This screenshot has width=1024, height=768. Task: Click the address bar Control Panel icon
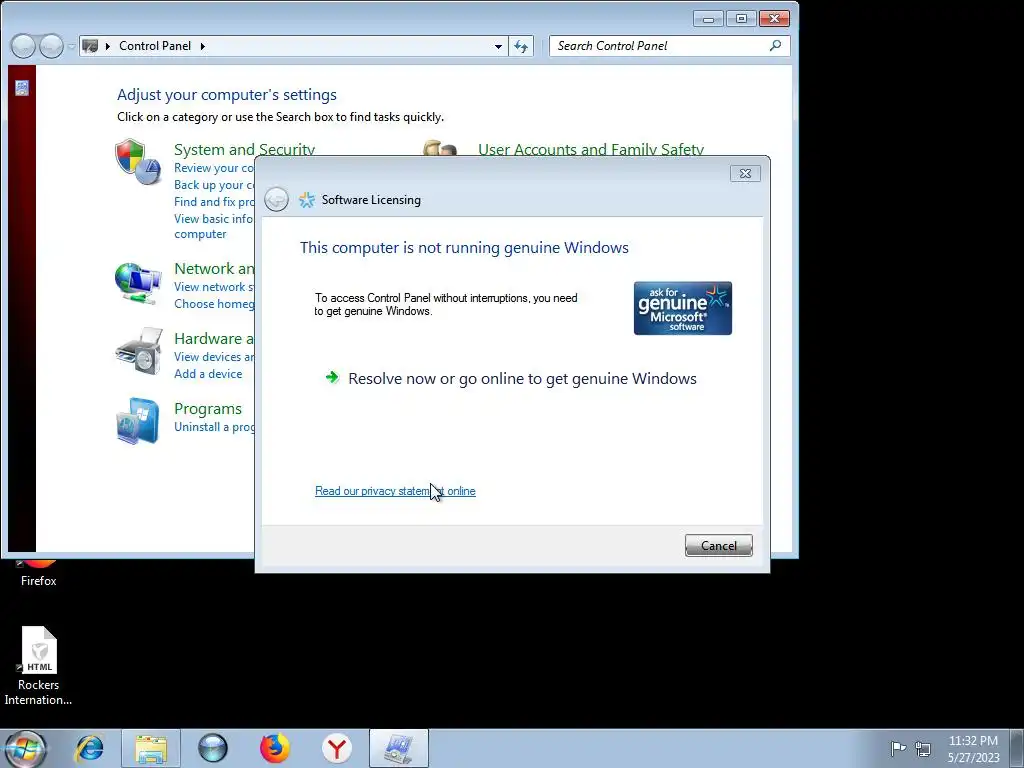(x=91, y=46)
